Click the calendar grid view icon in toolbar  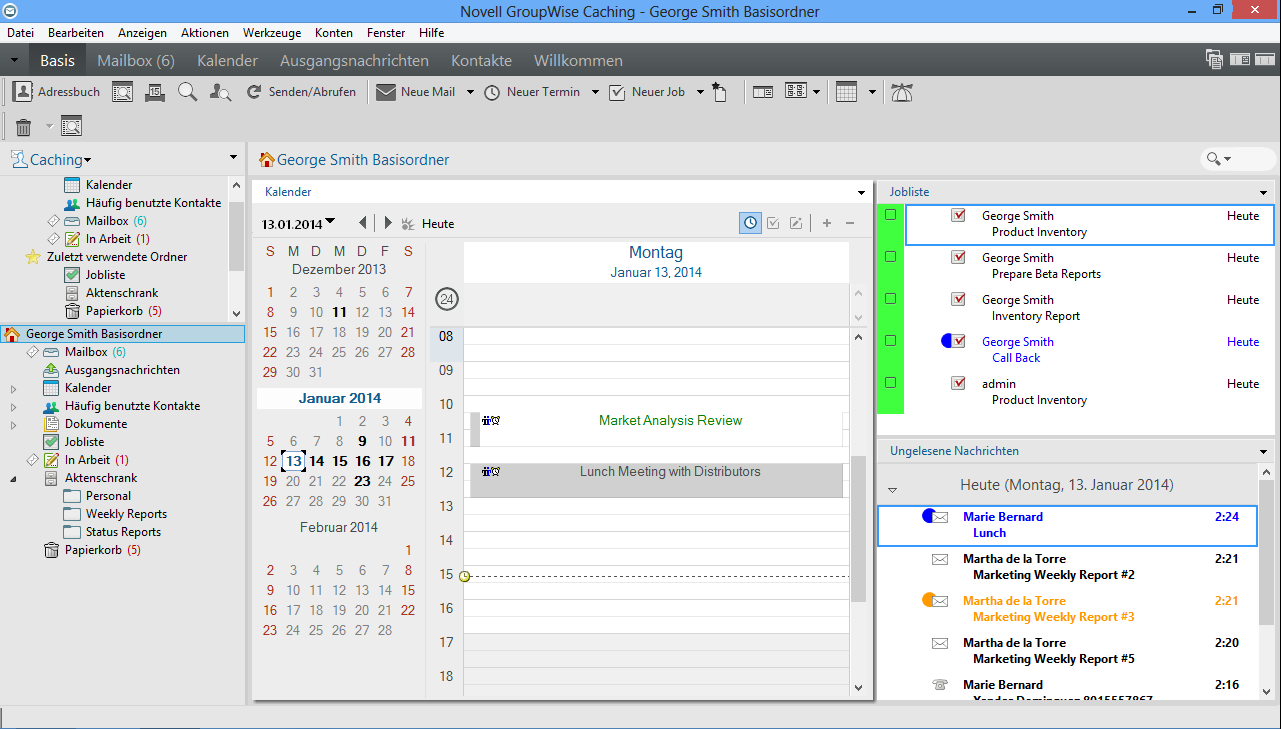point(846,92)
